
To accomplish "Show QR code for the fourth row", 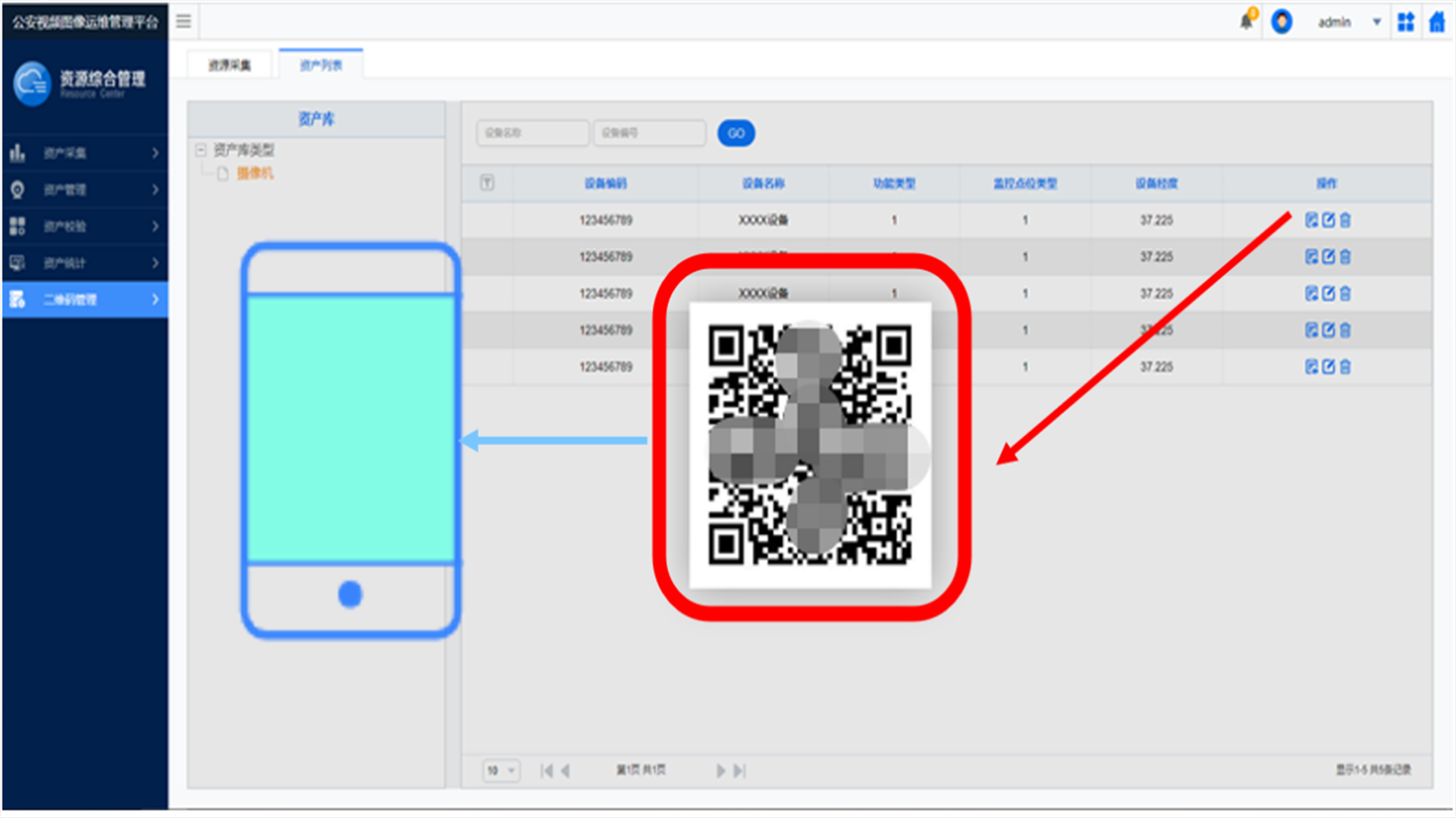I will [x=1311, y=330].
